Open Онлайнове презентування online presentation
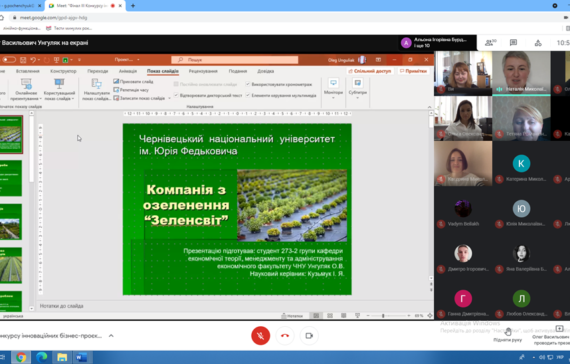570x364 pixels. point(26,89)
